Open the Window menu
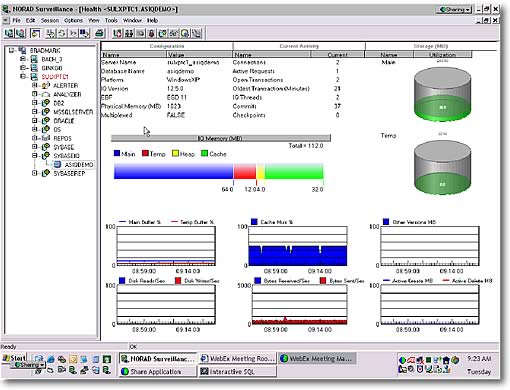 tap(132, 21)
